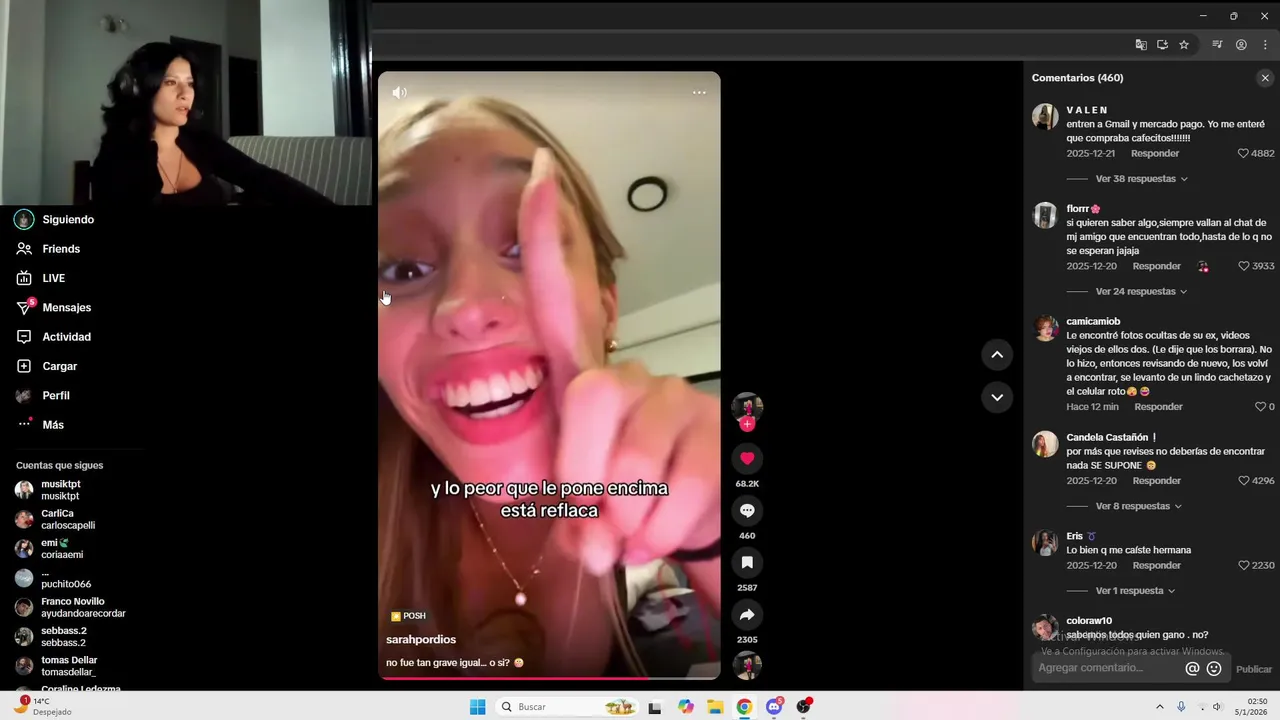This screenshot has width=1280, height=720.
Task: Follow creator via the red plus badge
Action: click(x=747, y=424)
